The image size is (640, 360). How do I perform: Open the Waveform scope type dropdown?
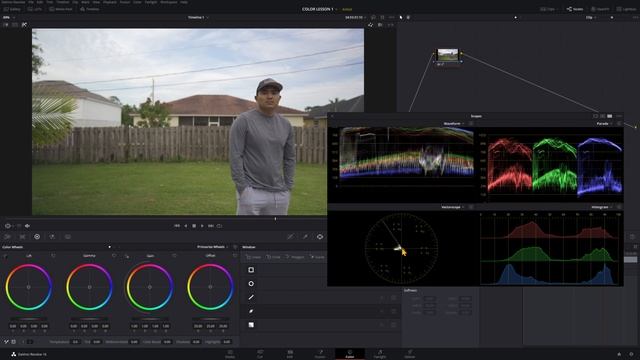pyautogui.click(x=454, y=123)
